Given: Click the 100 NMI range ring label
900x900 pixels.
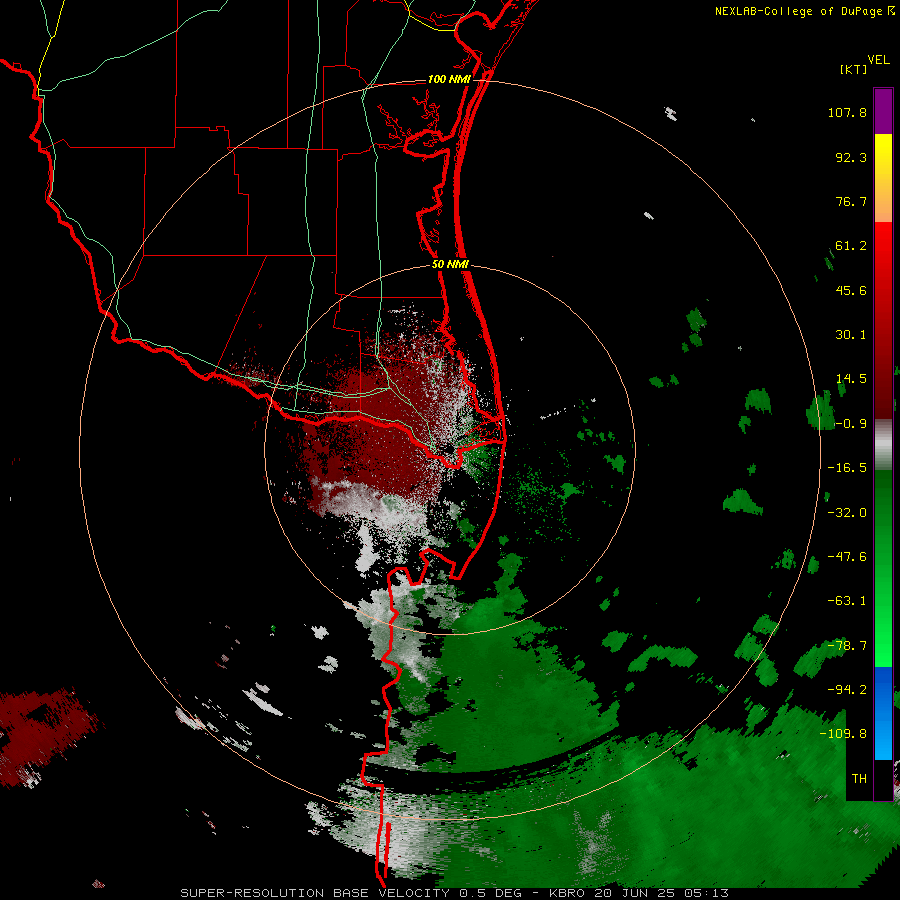Looking at the screenshot, I should click(449, 79).
